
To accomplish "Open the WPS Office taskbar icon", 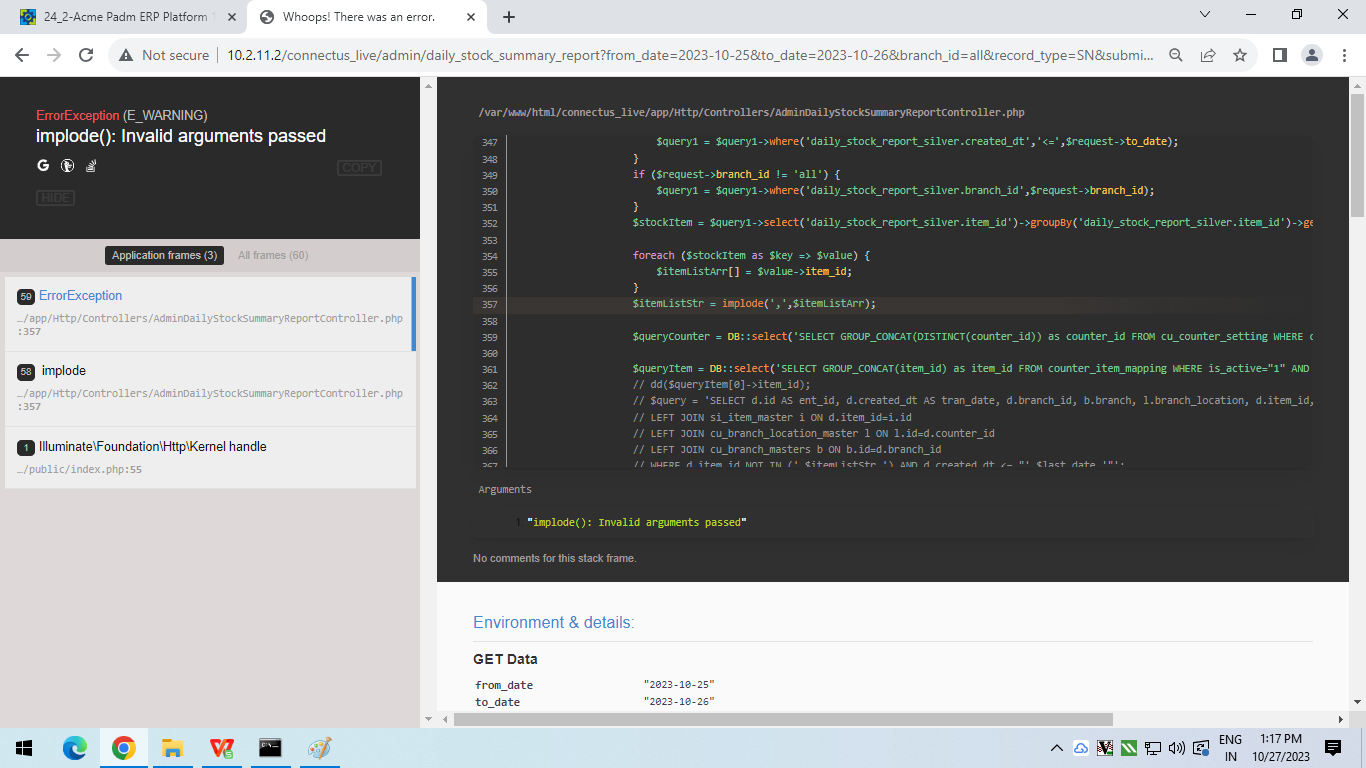I will (x=221, y=748).
